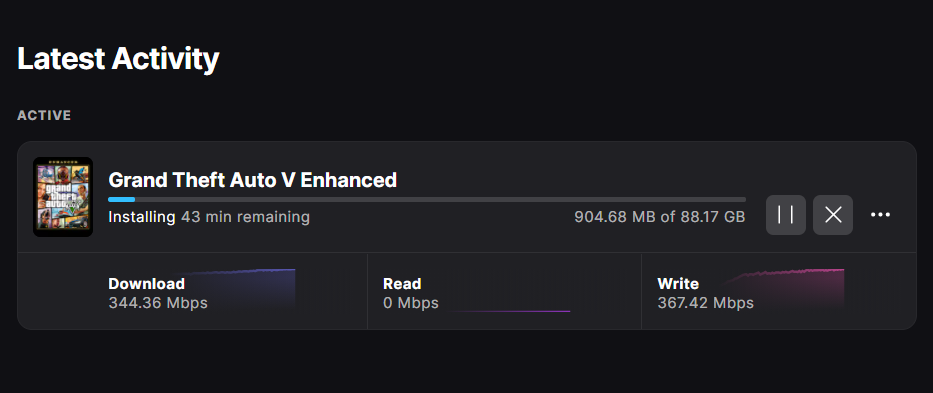
Task: Open the three-dot more options menu
Action: pos(881,215)
